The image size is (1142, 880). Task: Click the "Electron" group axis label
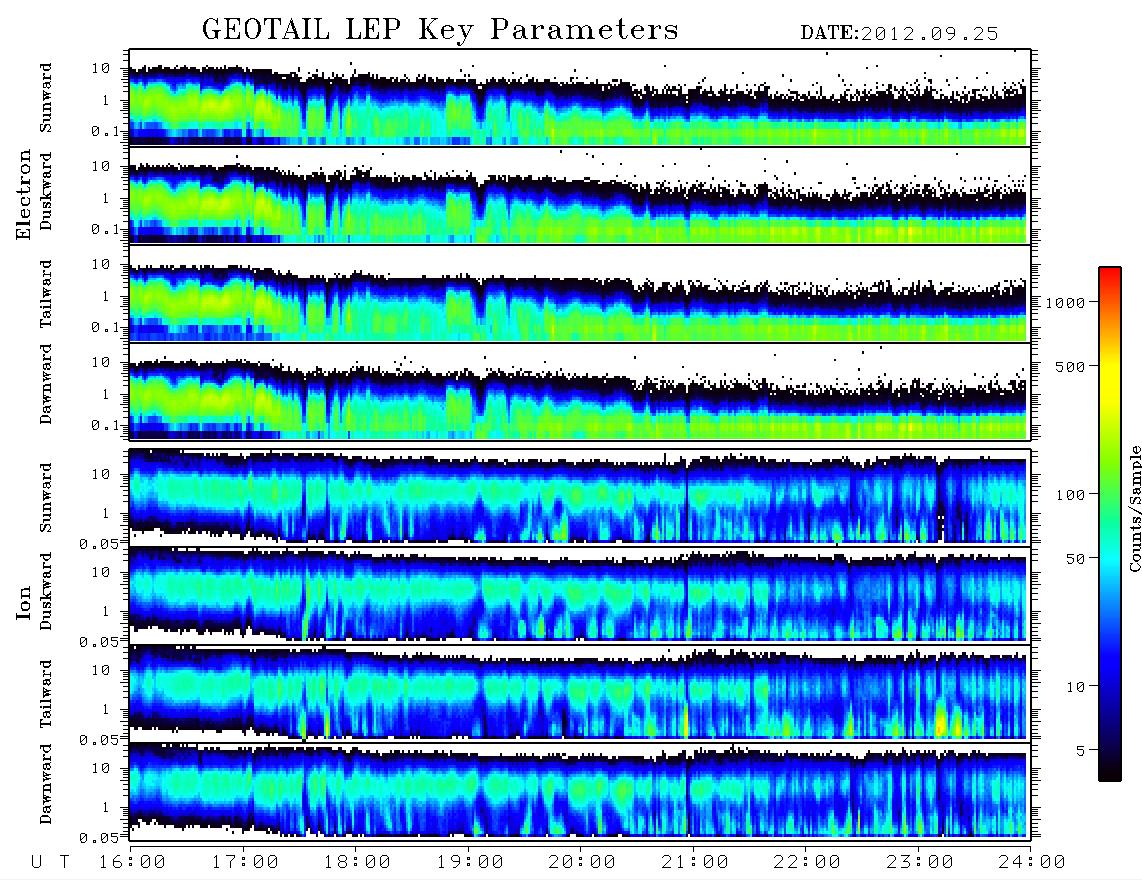[x=24, y=194]
